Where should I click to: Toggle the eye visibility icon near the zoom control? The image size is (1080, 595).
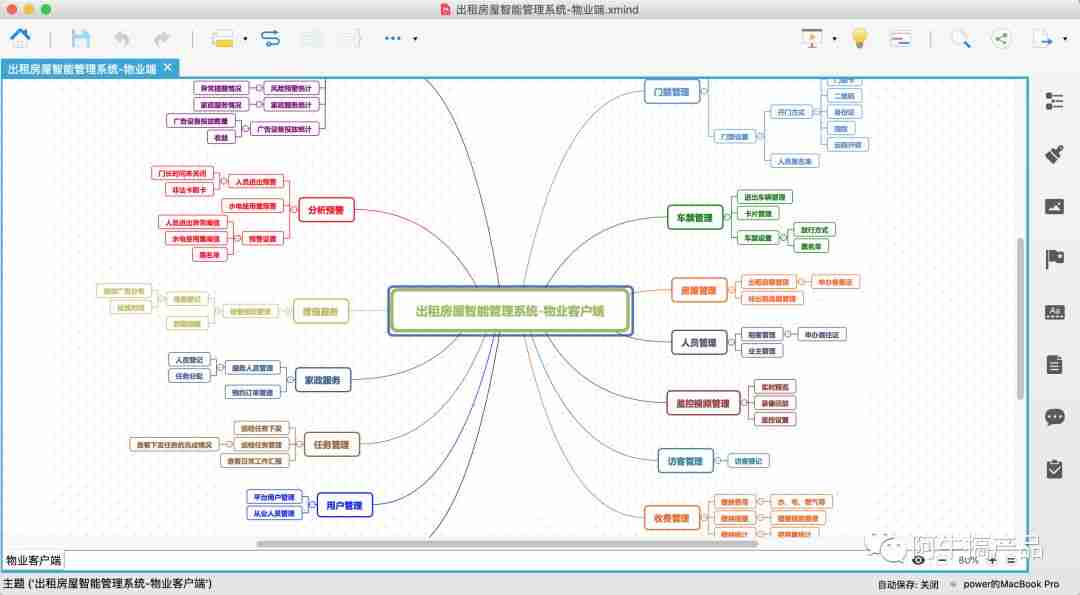[920, 562]
